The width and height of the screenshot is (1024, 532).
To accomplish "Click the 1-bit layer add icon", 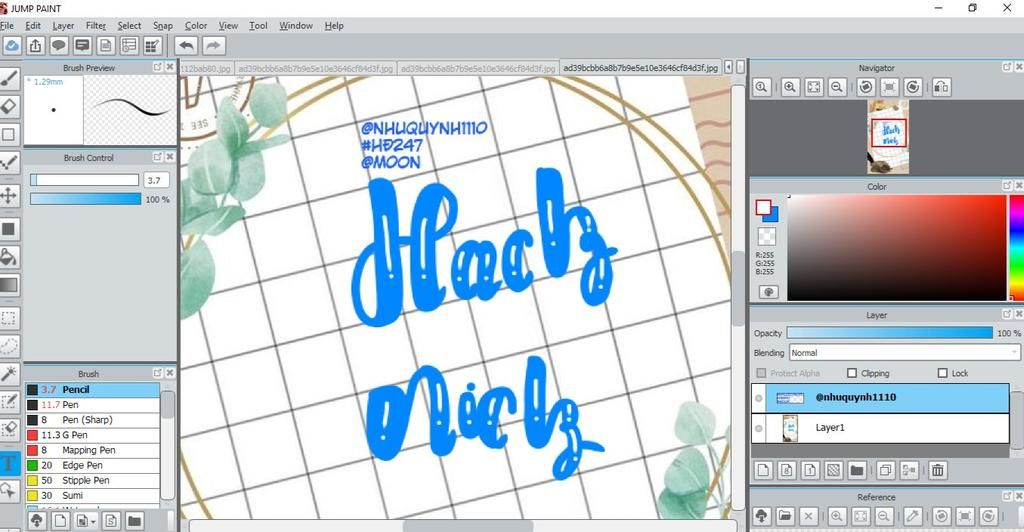I will [810, 470].
